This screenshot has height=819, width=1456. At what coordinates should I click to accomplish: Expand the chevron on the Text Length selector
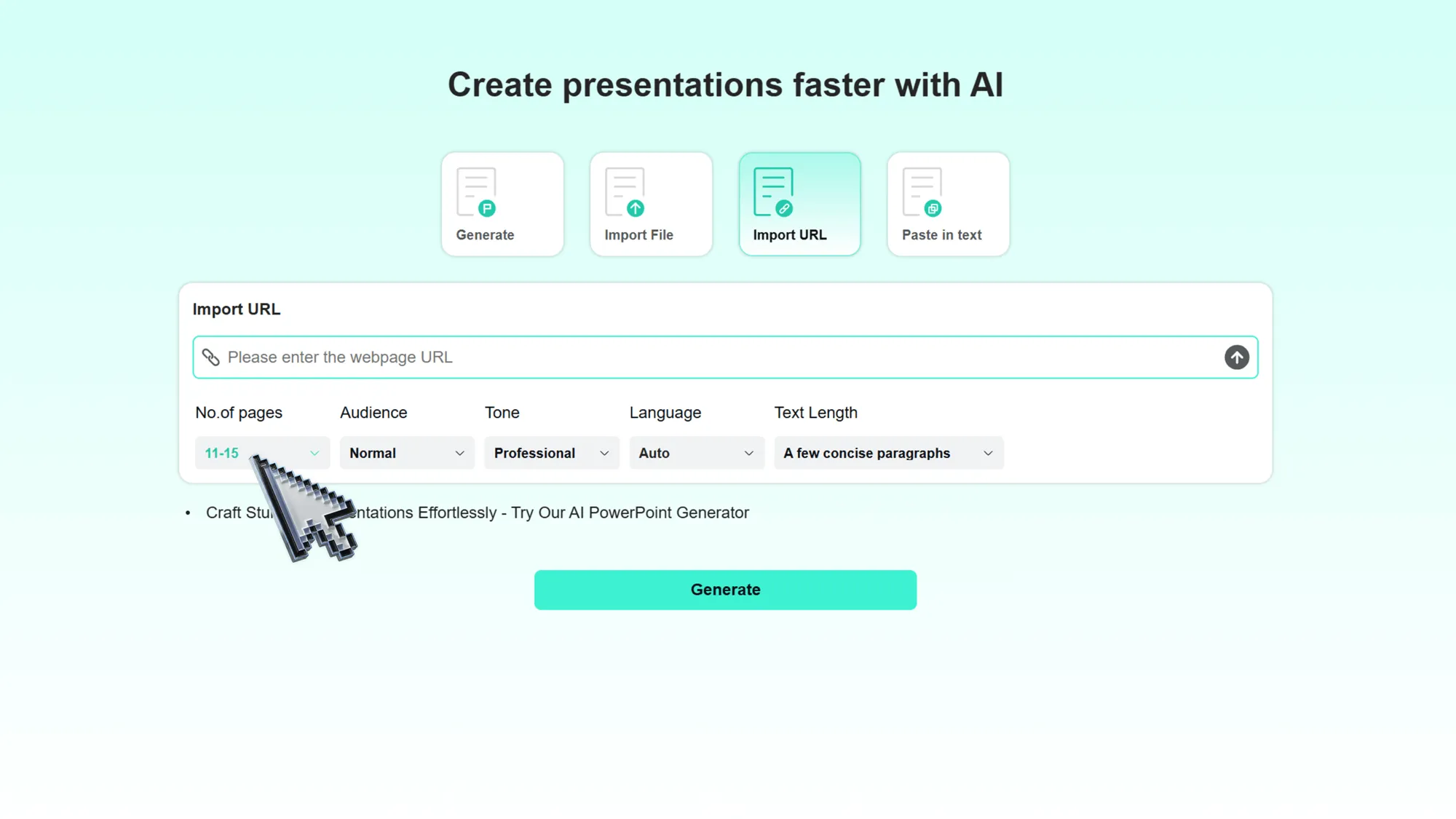coord(988,453)
